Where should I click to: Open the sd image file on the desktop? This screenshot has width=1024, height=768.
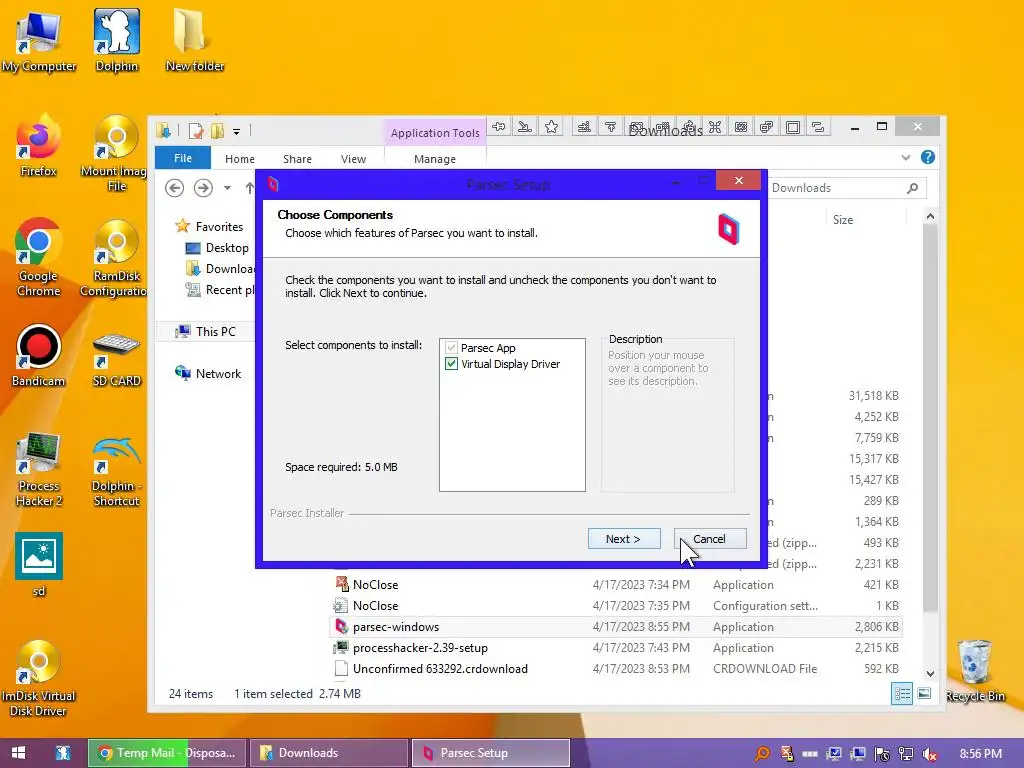pyautogui.click(x=39, y=565)
